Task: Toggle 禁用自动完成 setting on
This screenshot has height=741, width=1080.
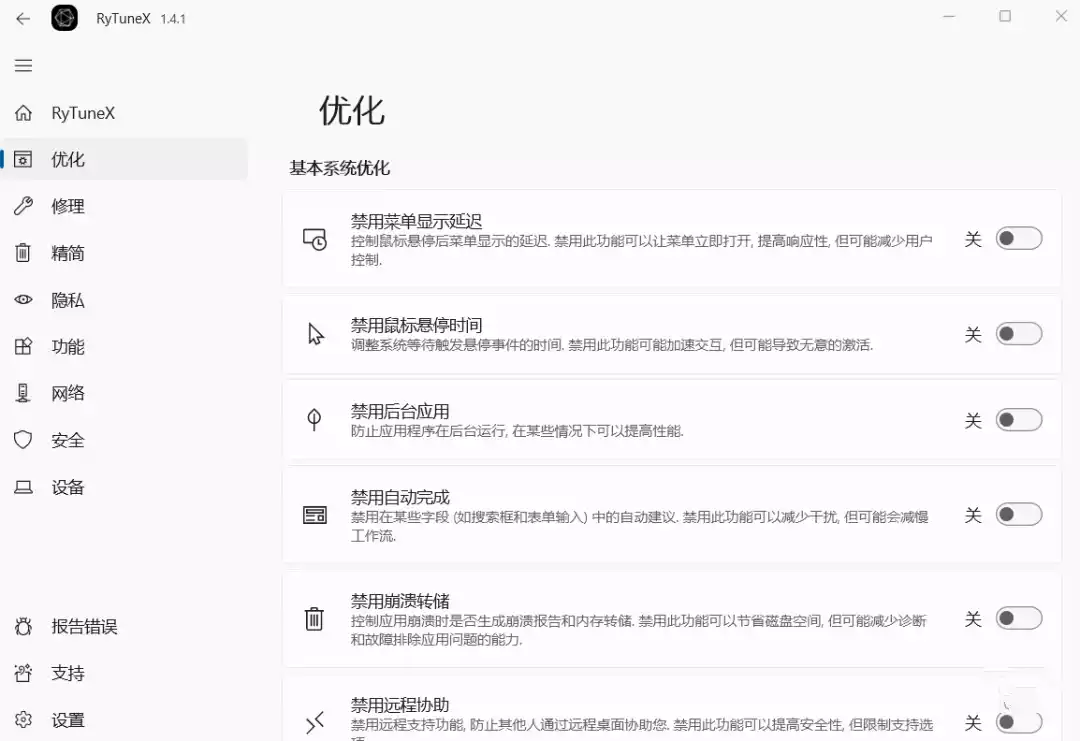Action: 1018,513
